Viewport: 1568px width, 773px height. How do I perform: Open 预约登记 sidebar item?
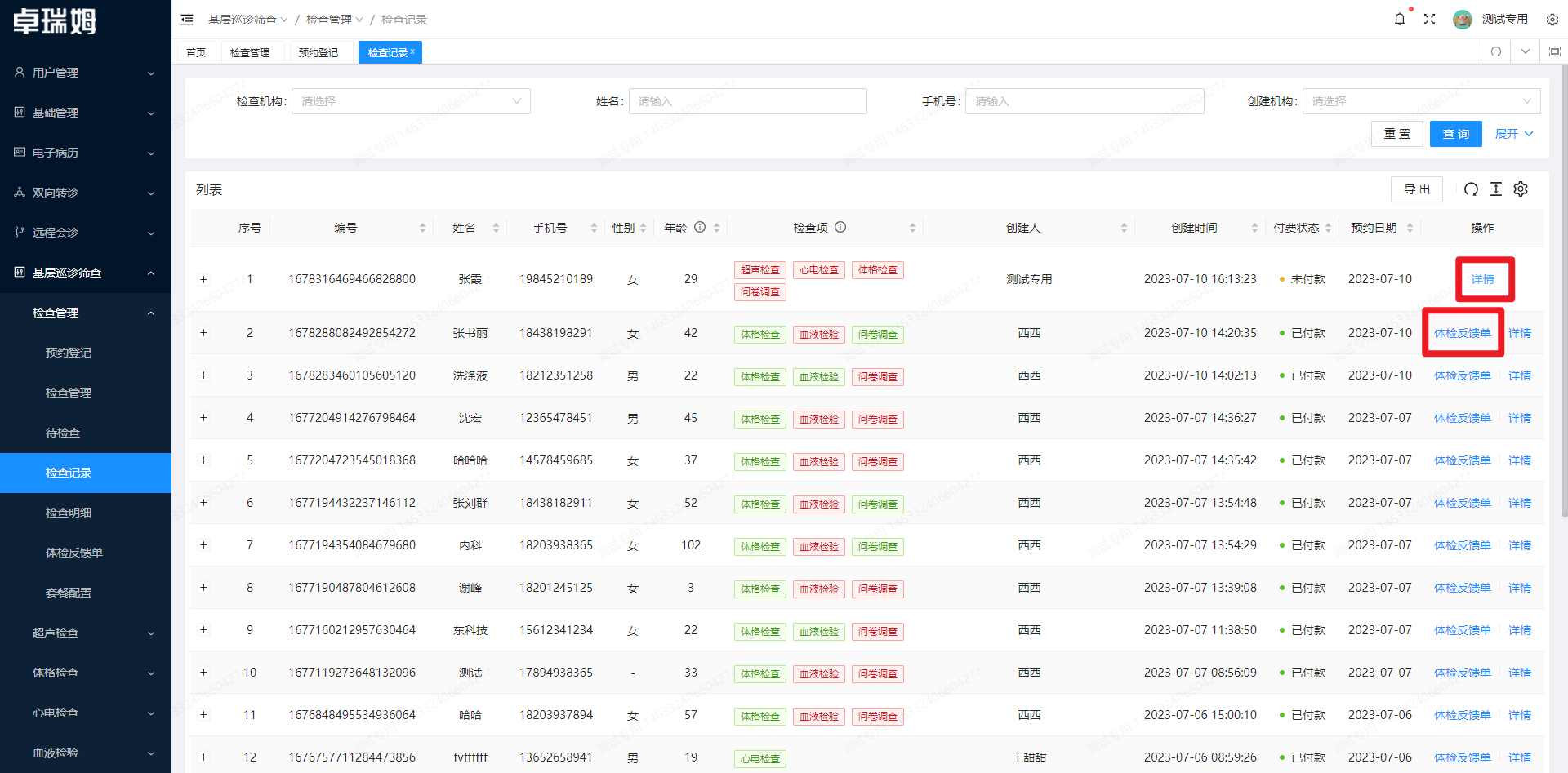pyautogui.click(x=86, y=353)
